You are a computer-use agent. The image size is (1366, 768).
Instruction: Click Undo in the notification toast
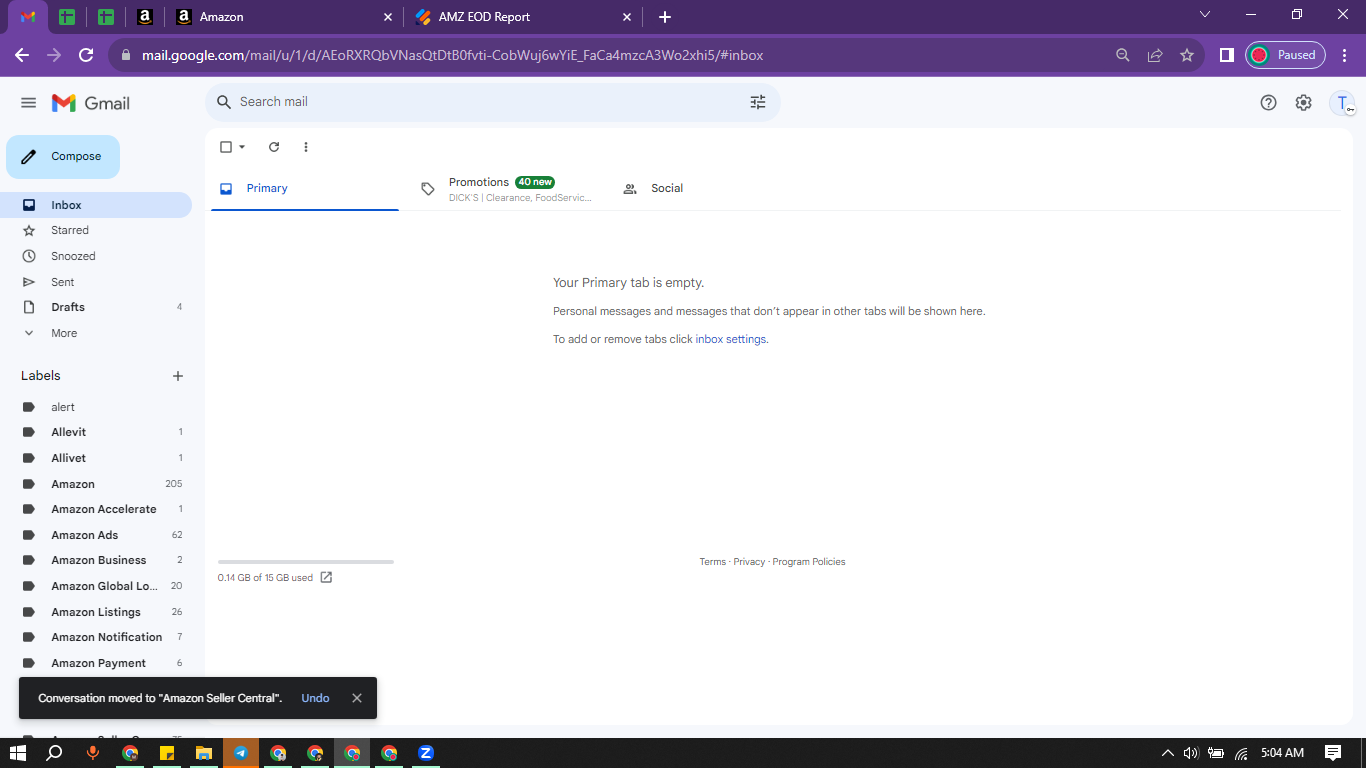click(x=315, y=698)
